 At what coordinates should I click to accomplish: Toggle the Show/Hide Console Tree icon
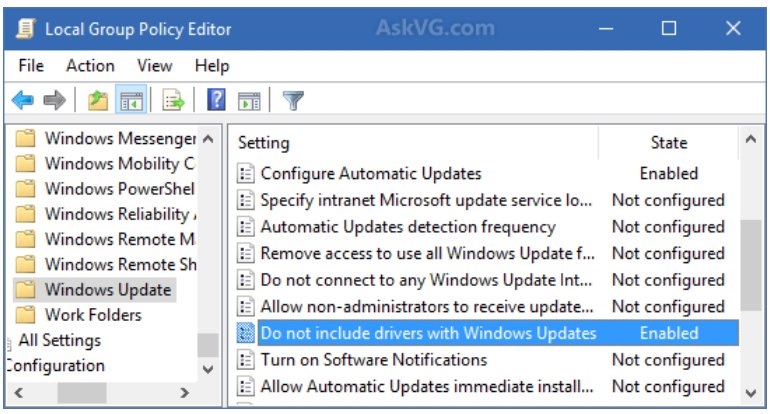pyautogui.click(x=130, y=100)
